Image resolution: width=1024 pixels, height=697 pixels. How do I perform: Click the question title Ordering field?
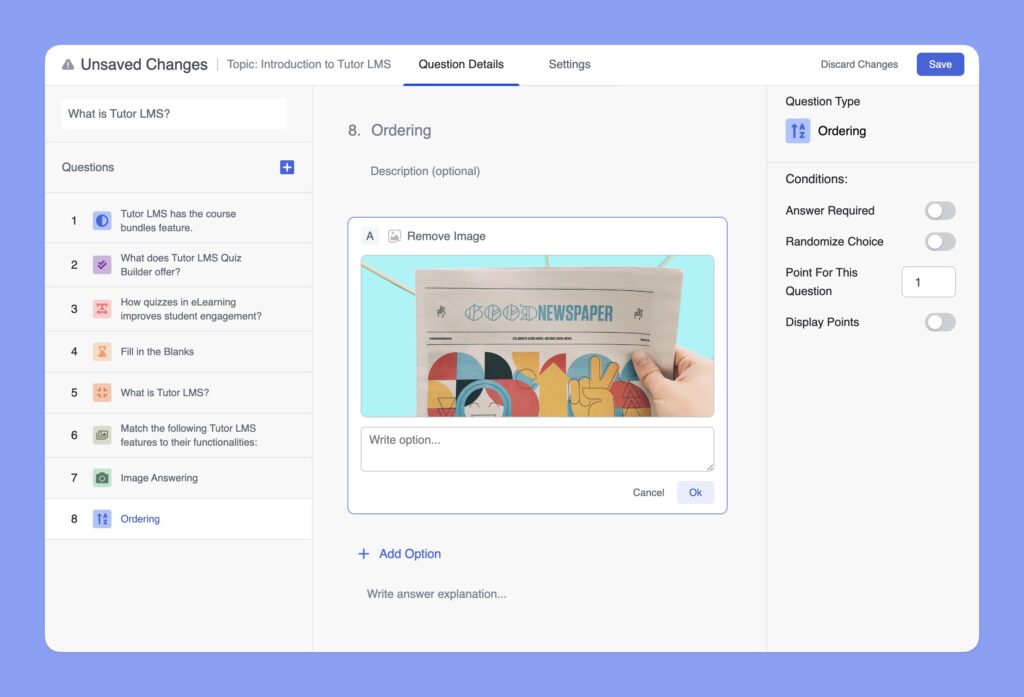click(401, 130)
